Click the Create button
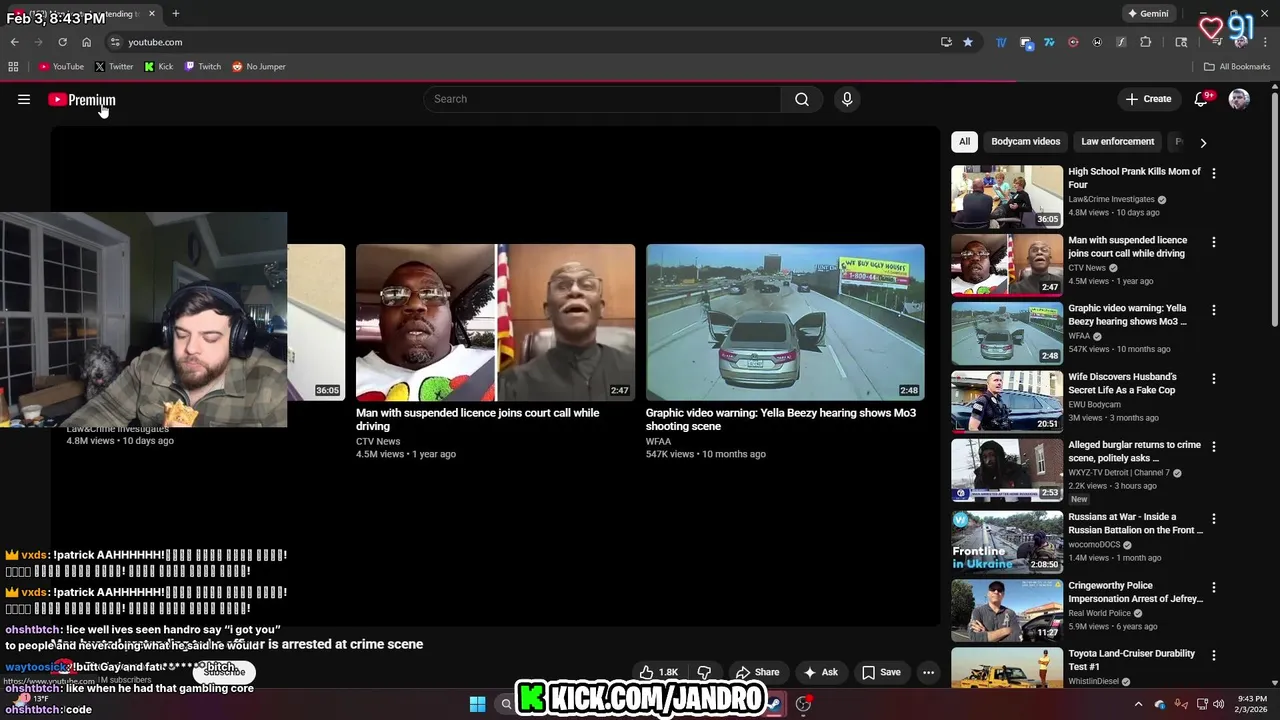This screenshot has height=720, width=1280. (x=1148, y=99)
